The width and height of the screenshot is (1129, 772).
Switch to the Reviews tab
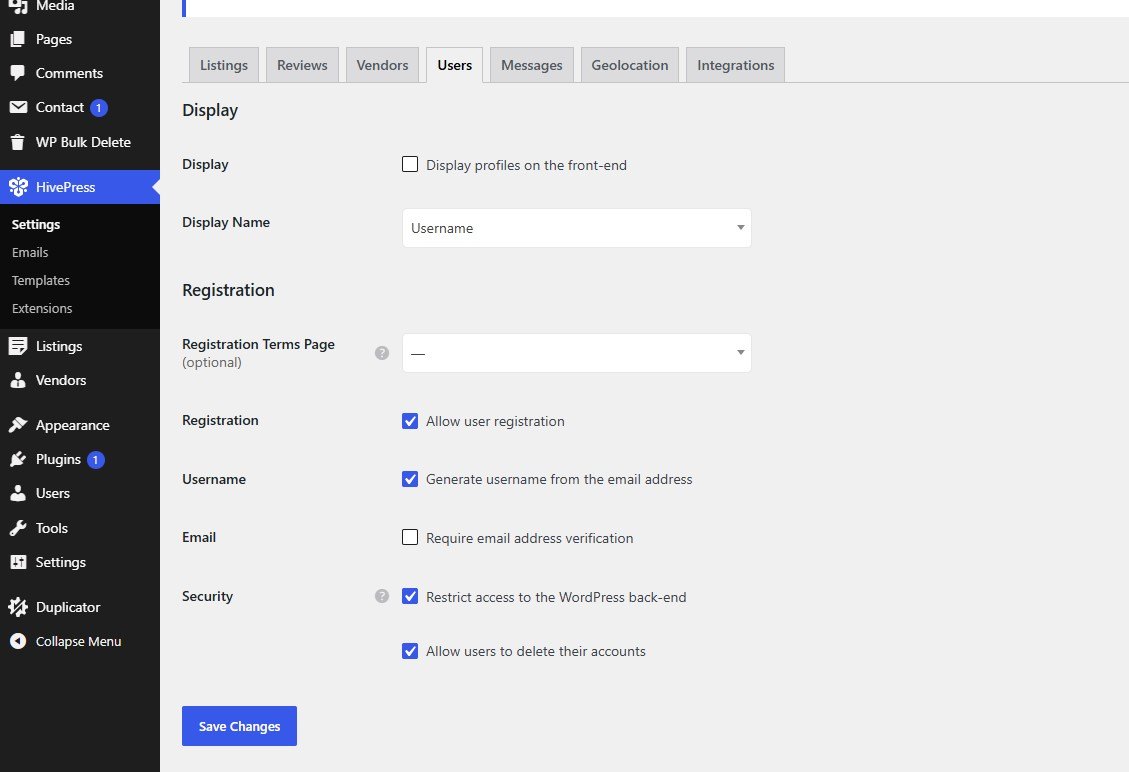click(302, 65)
